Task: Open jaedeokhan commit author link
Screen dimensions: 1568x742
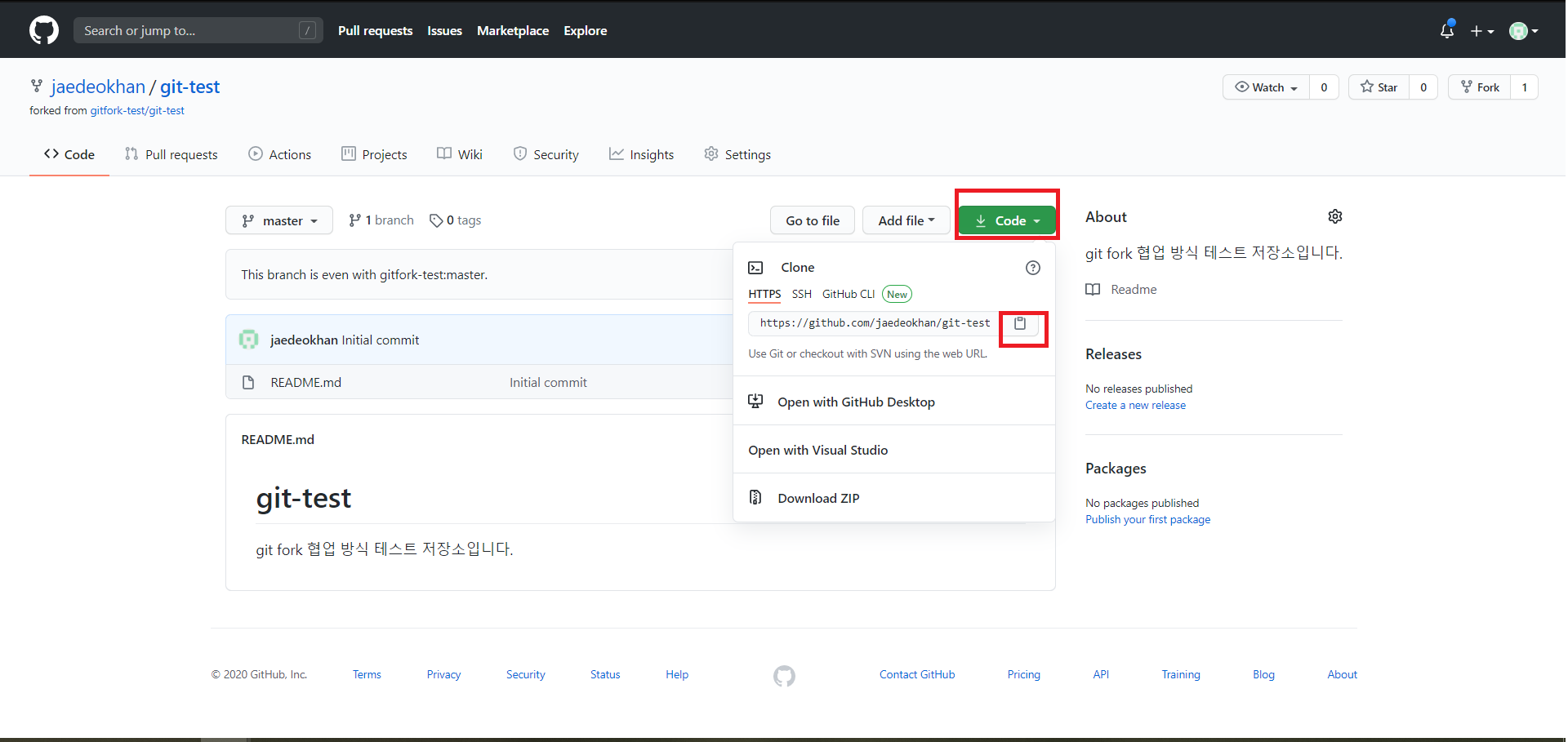Action: click(x=304, y=340)
